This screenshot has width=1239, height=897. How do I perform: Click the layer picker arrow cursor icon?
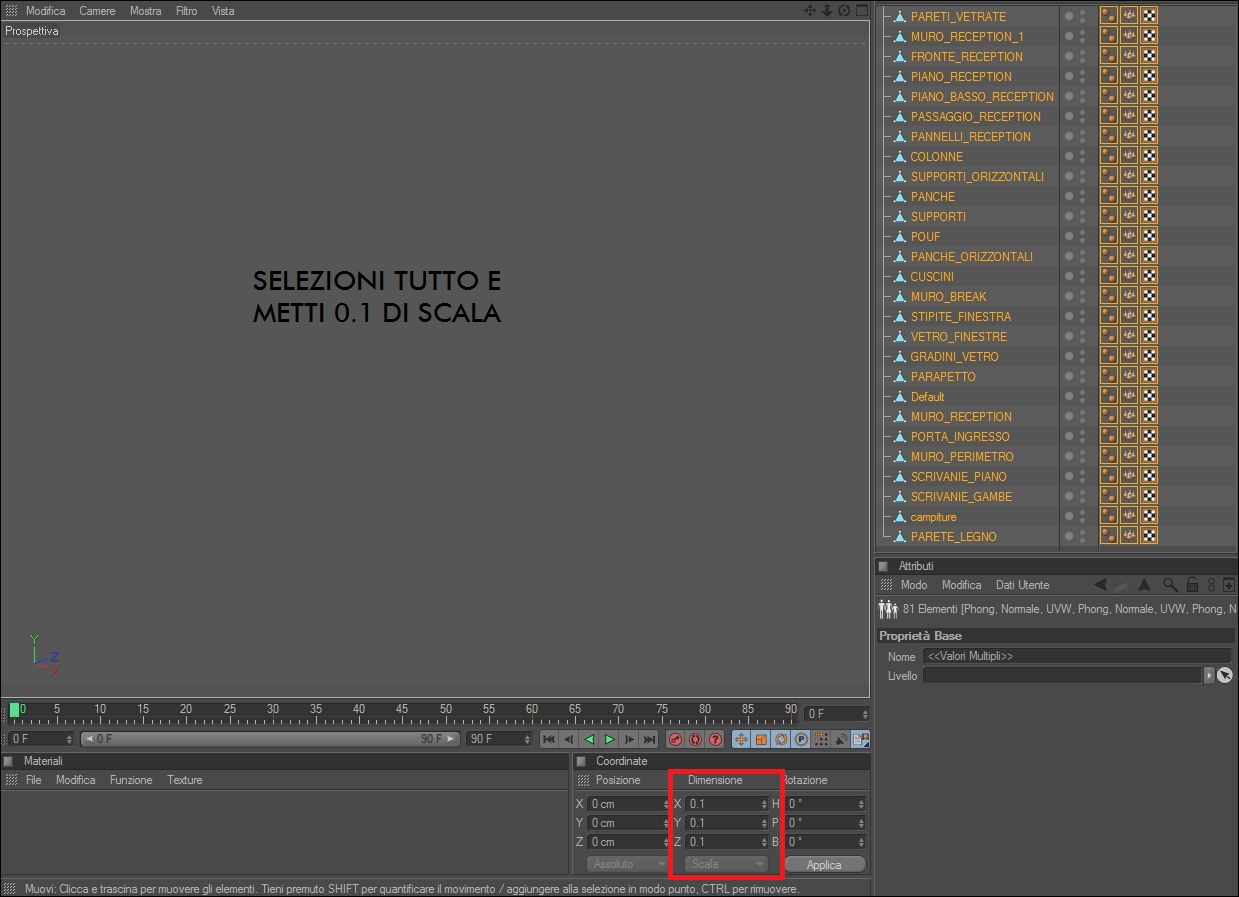[x=1225, y=676]
